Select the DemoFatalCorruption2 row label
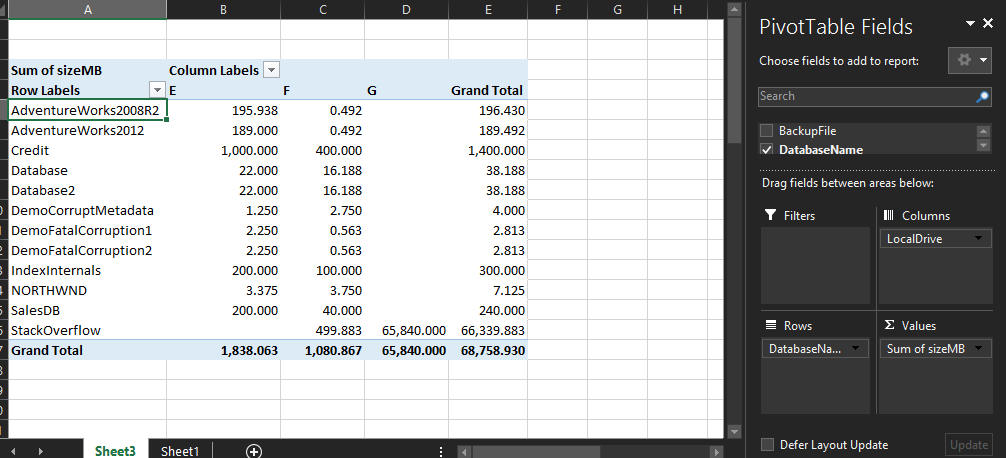Viewport: 1006px width, 458px height. click(x=87, y=250)
